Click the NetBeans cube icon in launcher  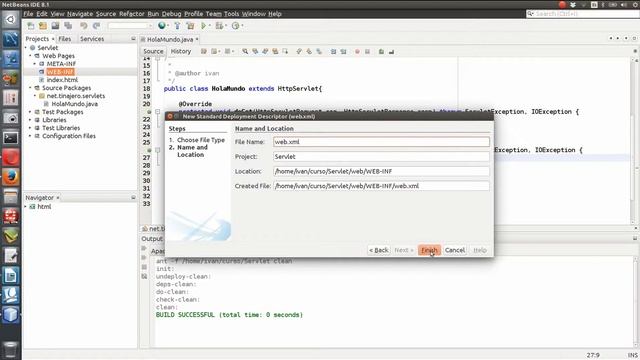tap(11, 315)
